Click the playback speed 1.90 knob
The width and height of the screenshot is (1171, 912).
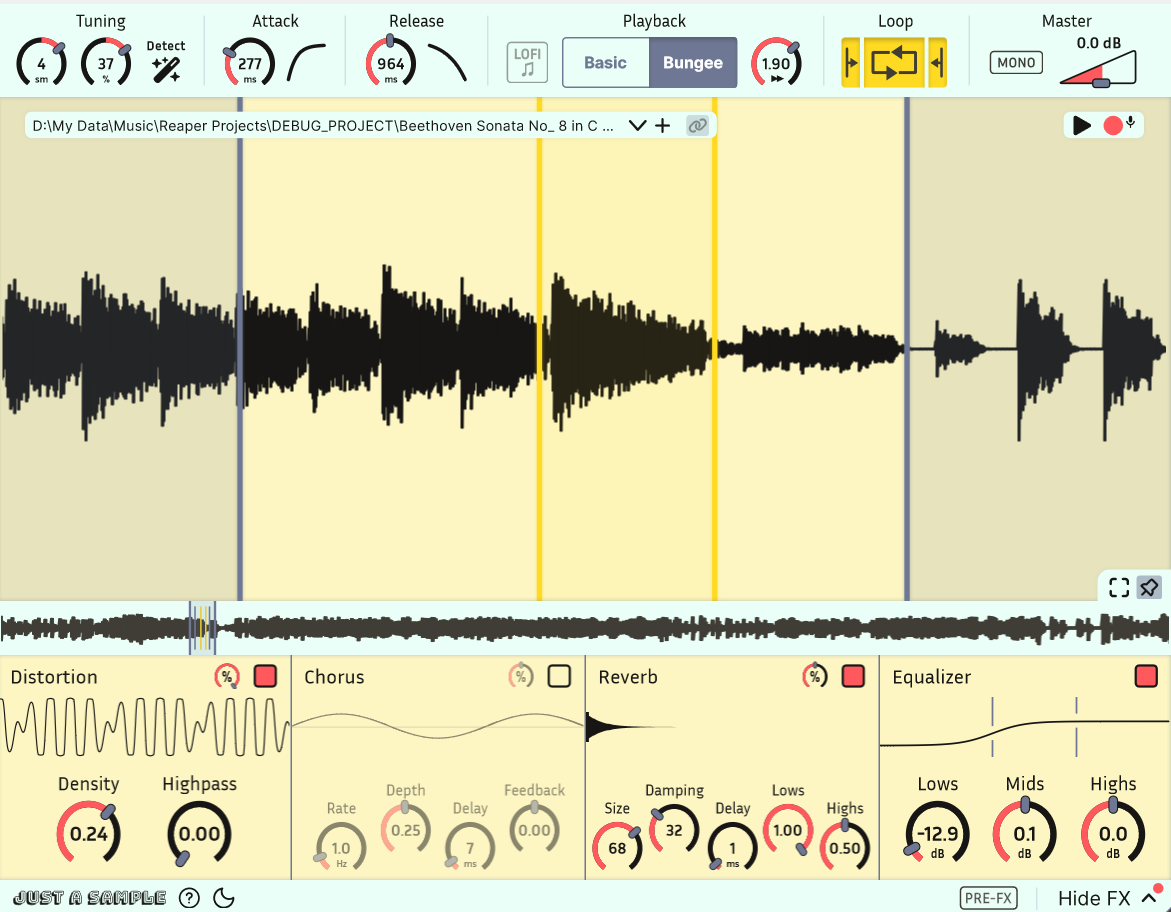(776, 63)
